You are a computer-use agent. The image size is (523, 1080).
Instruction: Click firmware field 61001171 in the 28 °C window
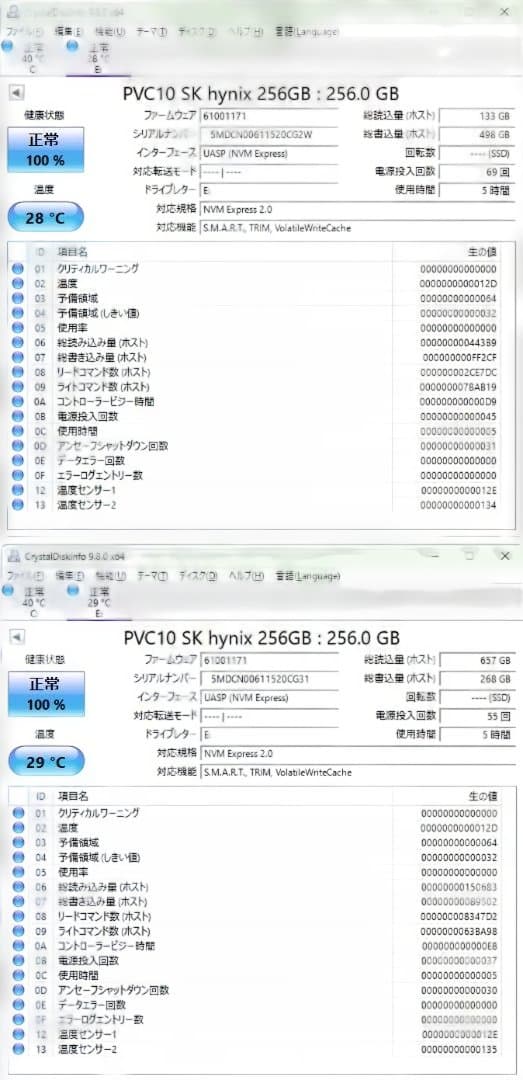[x=269, y=116]
